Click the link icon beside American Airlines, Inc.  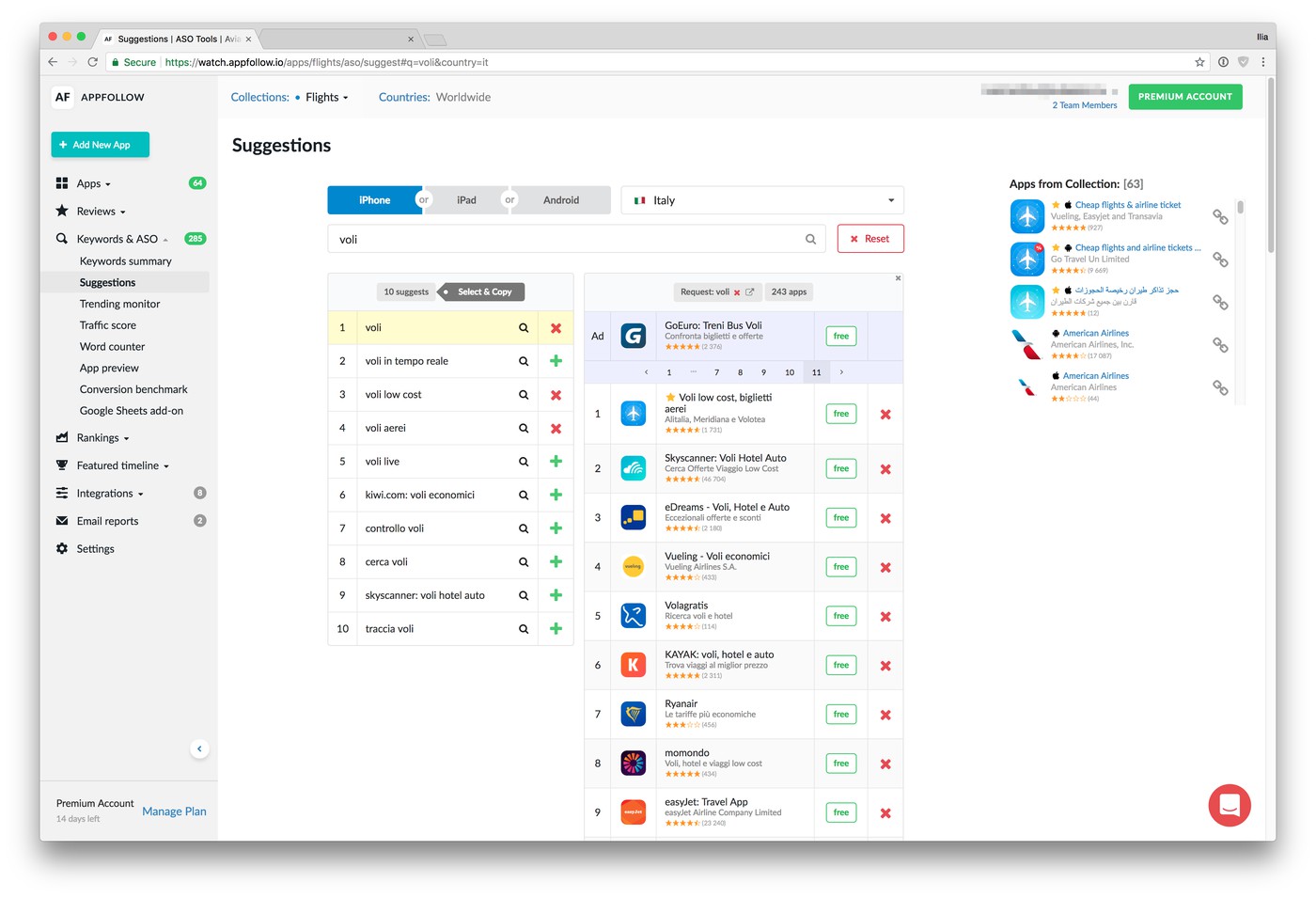click(x=1220, y=345)
